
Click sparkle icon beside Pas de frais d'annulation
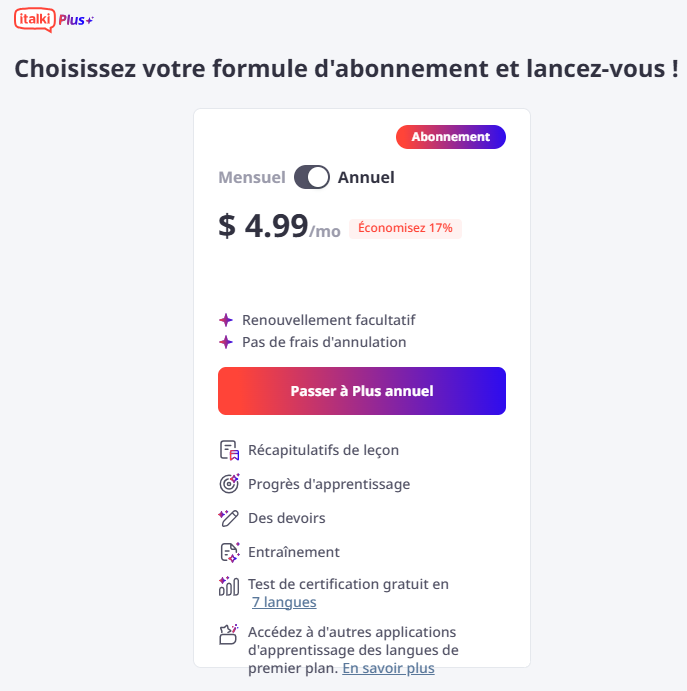pyautogui.click(x=226, y=342)
